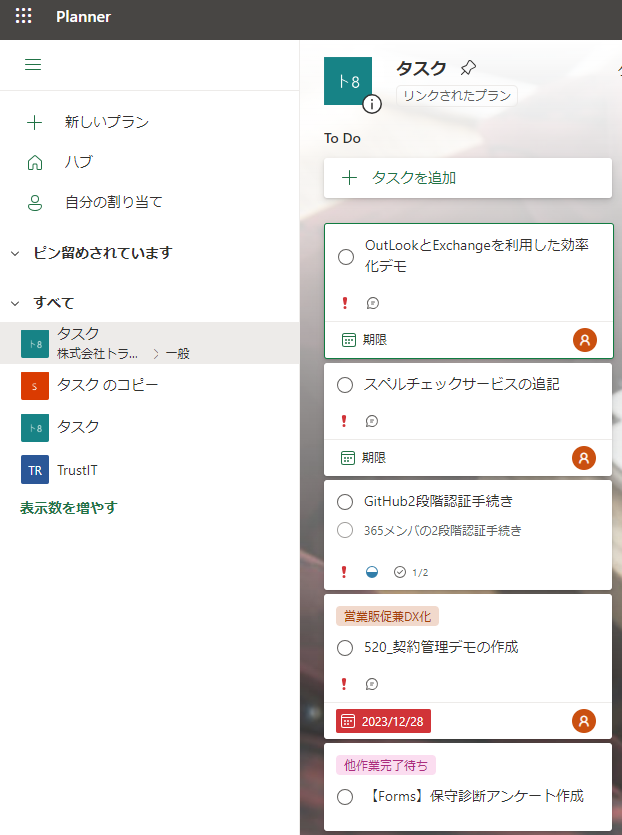Check off 365メンバの2段階認証手続き checklist item

pos(346,530)
